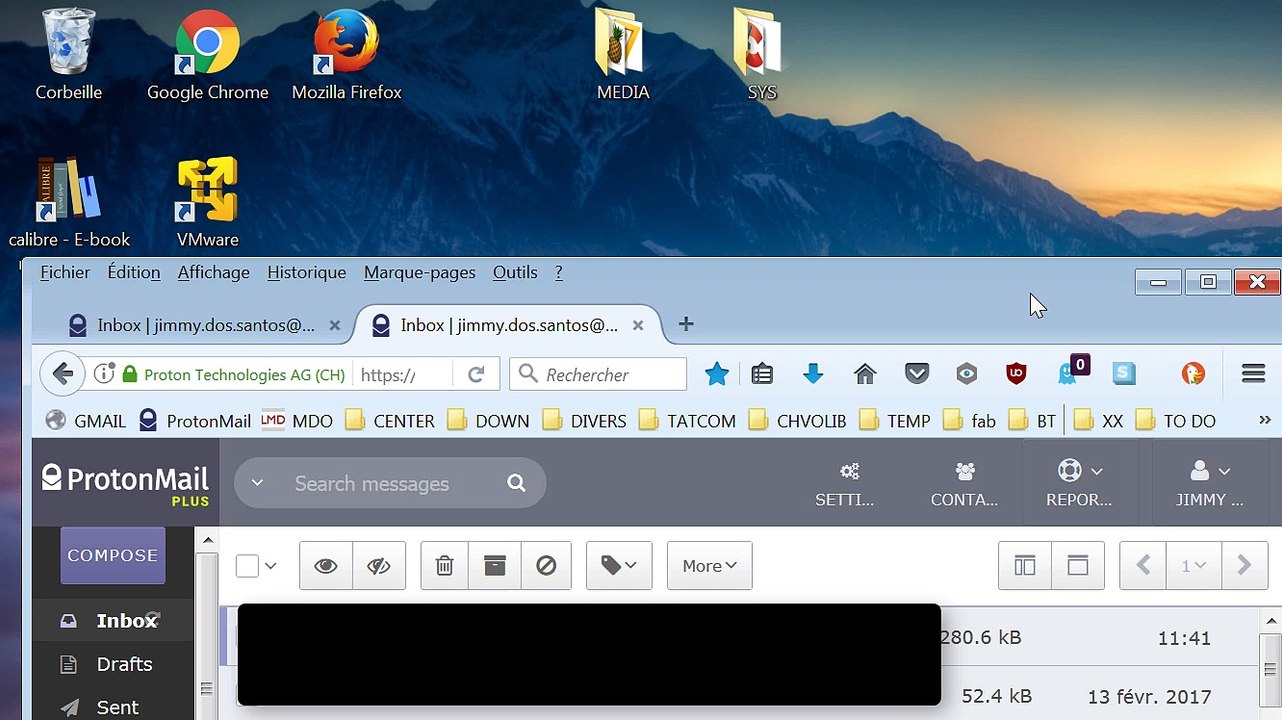Open the Ghostery ghost icon

coord(1070,371)
